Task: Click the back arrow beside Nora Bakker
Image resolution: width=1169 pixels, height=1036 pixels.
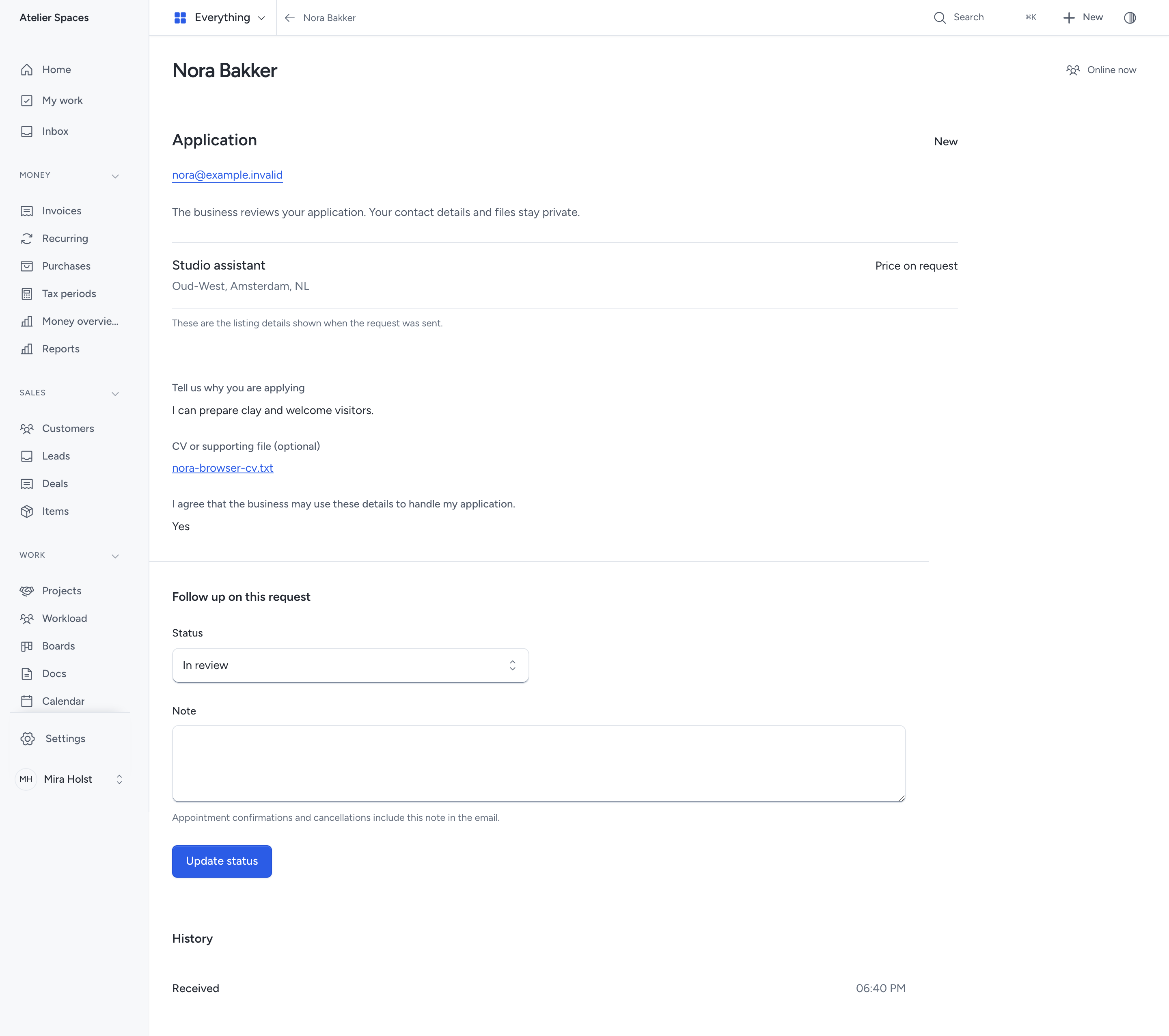Action: tap(290, 18)
